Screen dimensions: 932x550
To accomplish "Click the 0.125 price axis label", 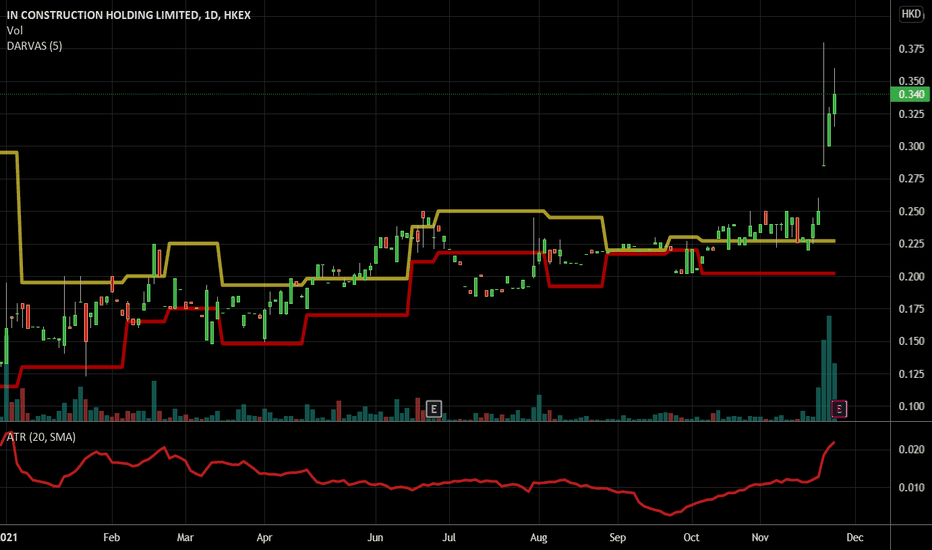I will pos(911,374).
